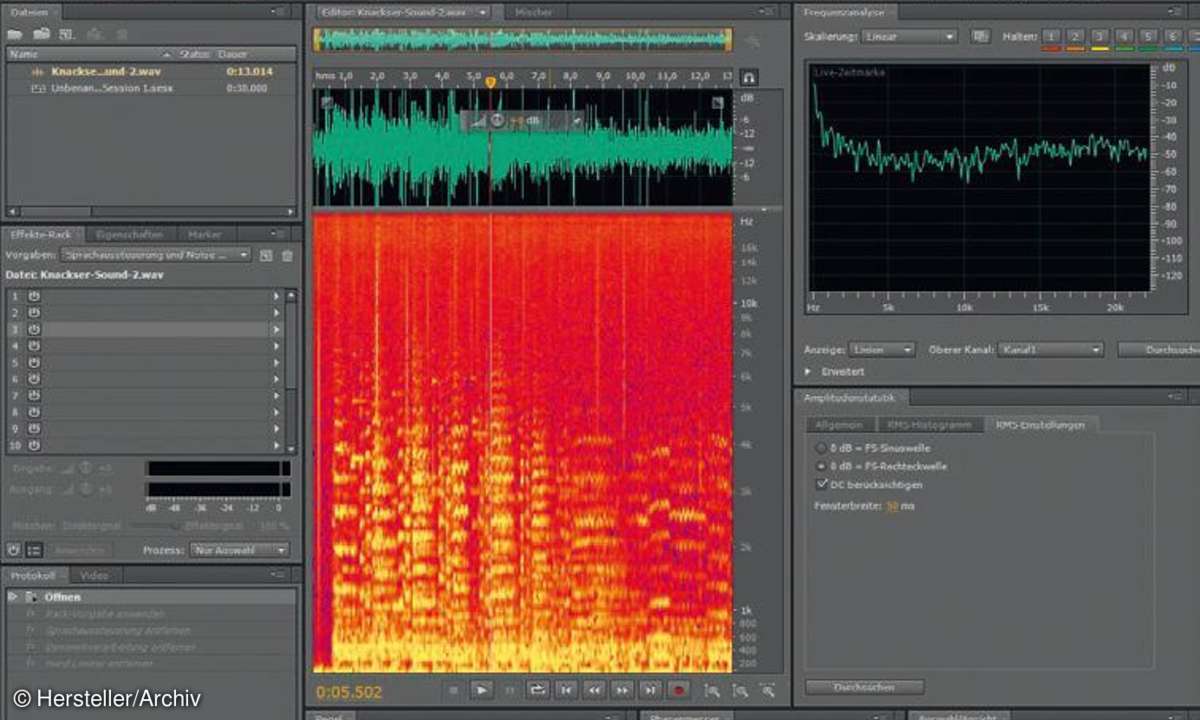
Task: Click the open file folder icon in Dateien
Action: click(x=15, y=34)
